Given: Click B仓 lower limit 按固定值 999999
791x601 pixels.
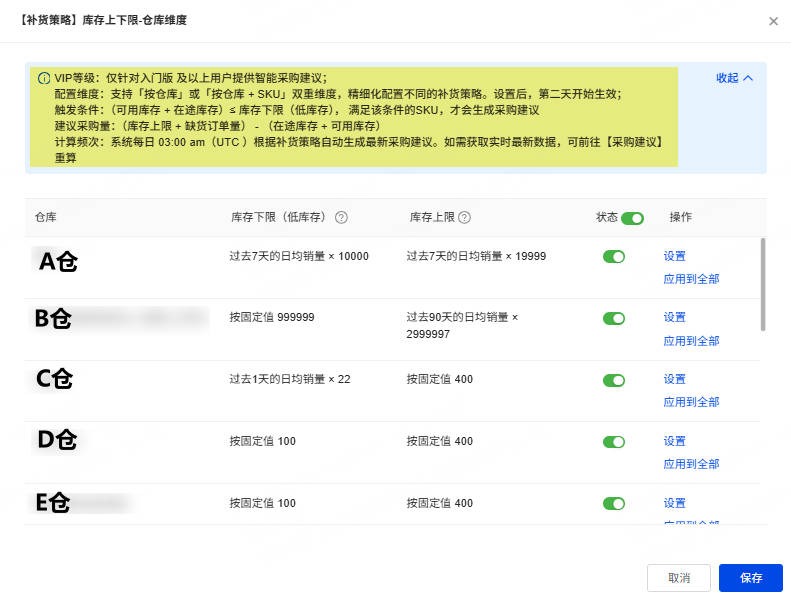Looking at the screenshot, I should coord(272,317).
